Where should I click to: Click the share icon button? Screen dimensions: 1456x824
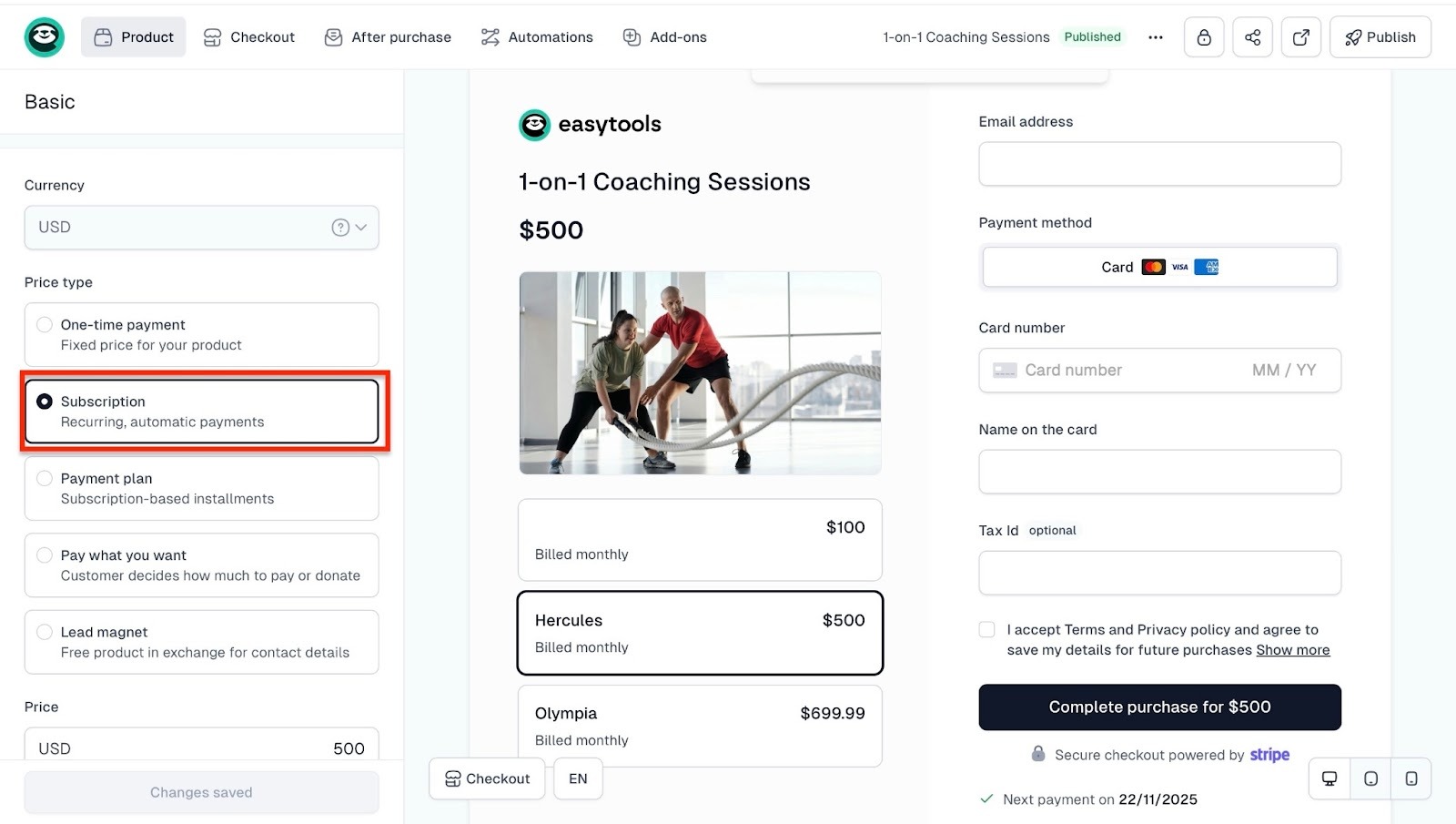click(1252, 37)
